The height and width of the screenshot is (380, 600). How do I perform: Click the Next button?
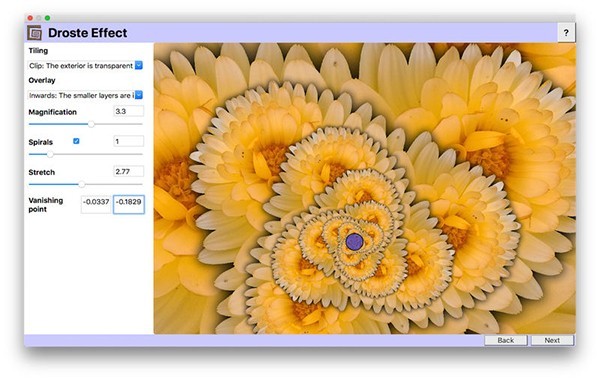(x=552, y=340)
